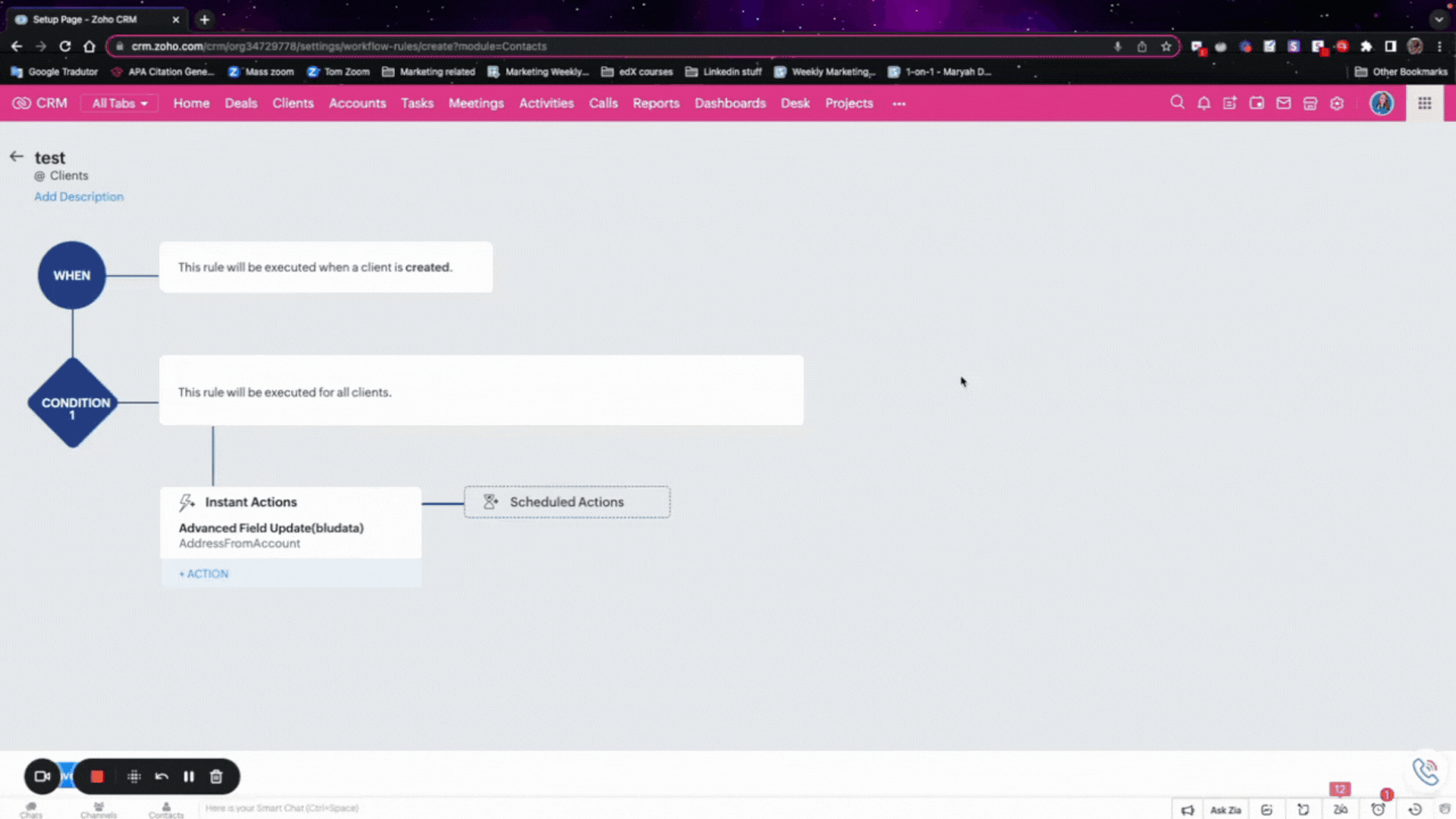This screenshot has height=819, width=1456.
Task: Expand the more modules ellipsis menu
Action: [x=899, y=104]
